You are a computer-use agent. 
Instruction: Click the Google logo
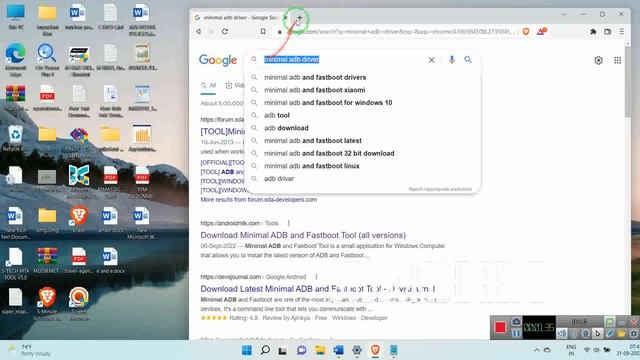218,60
